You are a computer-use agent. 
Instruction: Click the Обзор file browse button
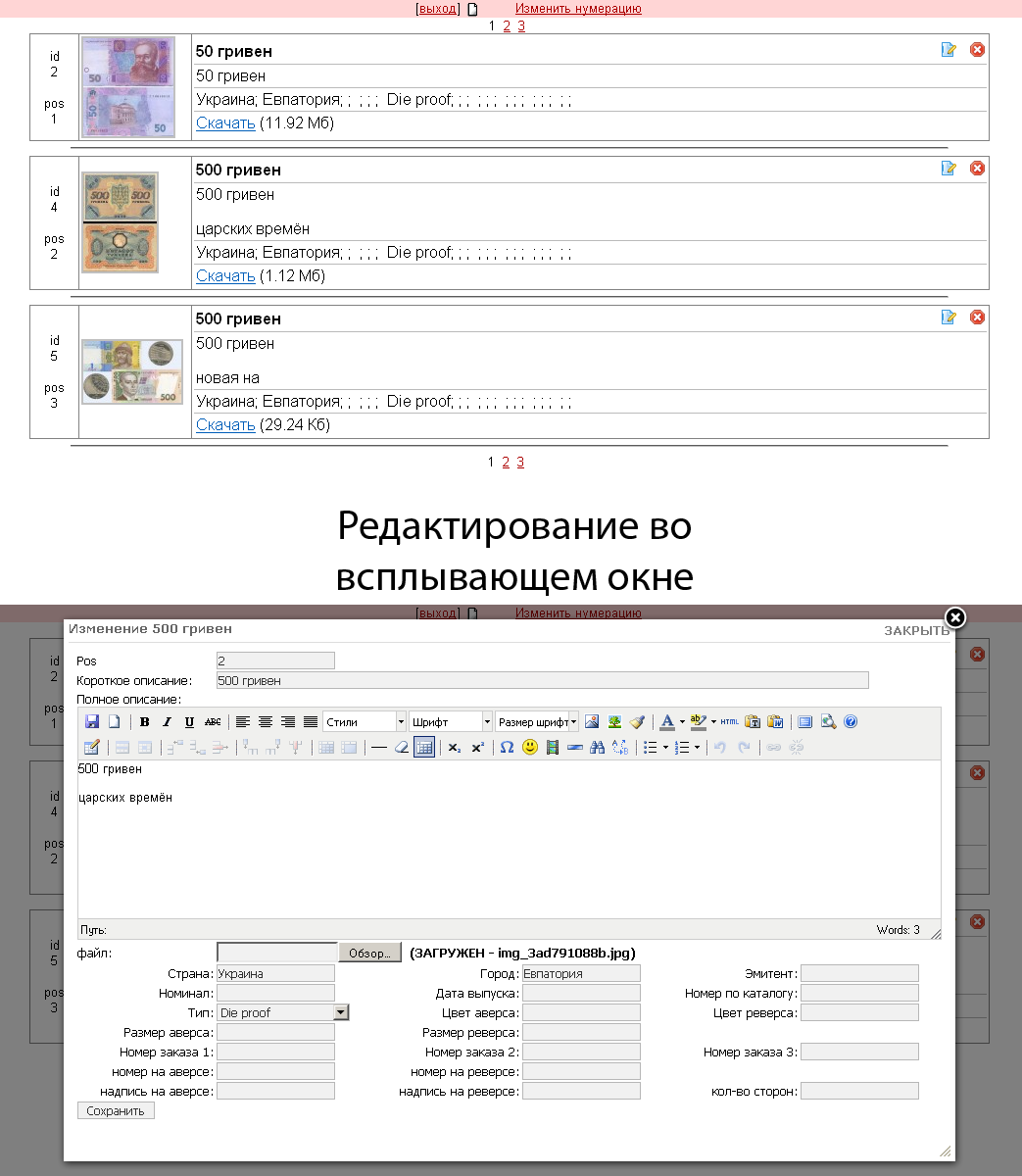coord(369,953)
